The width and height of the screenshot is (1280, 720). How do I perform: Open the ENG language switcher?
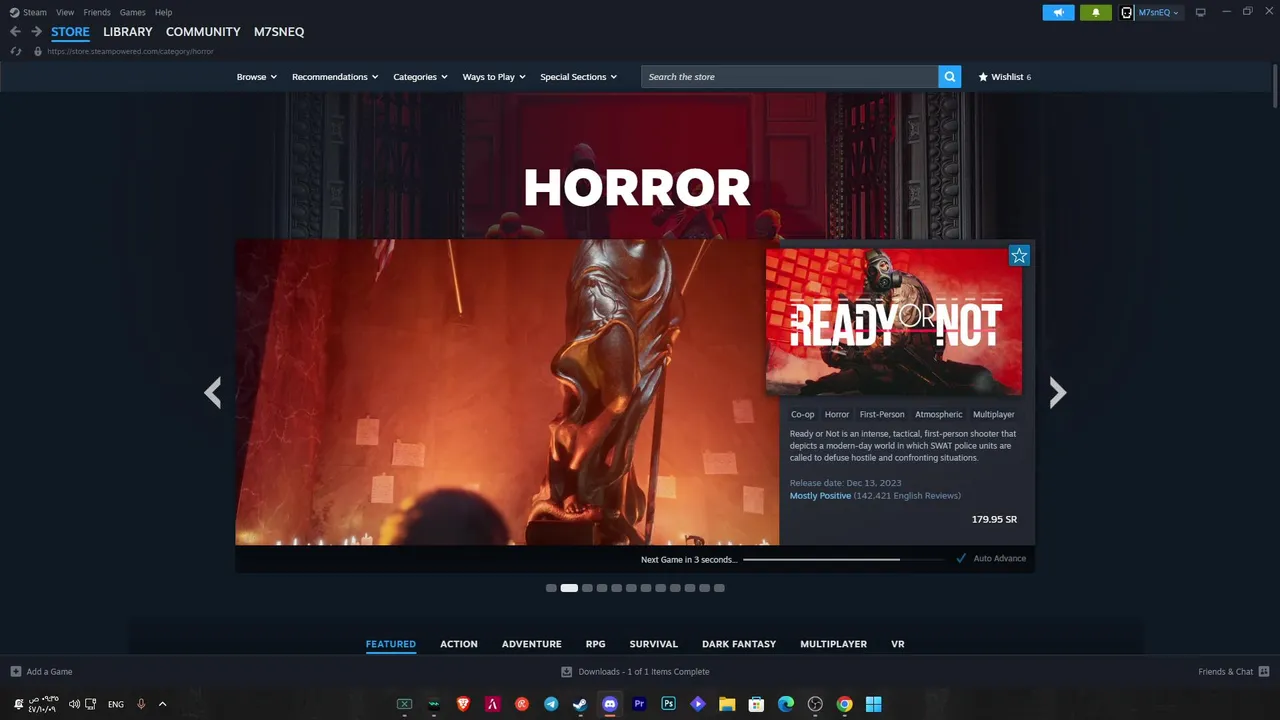(116, 704)
